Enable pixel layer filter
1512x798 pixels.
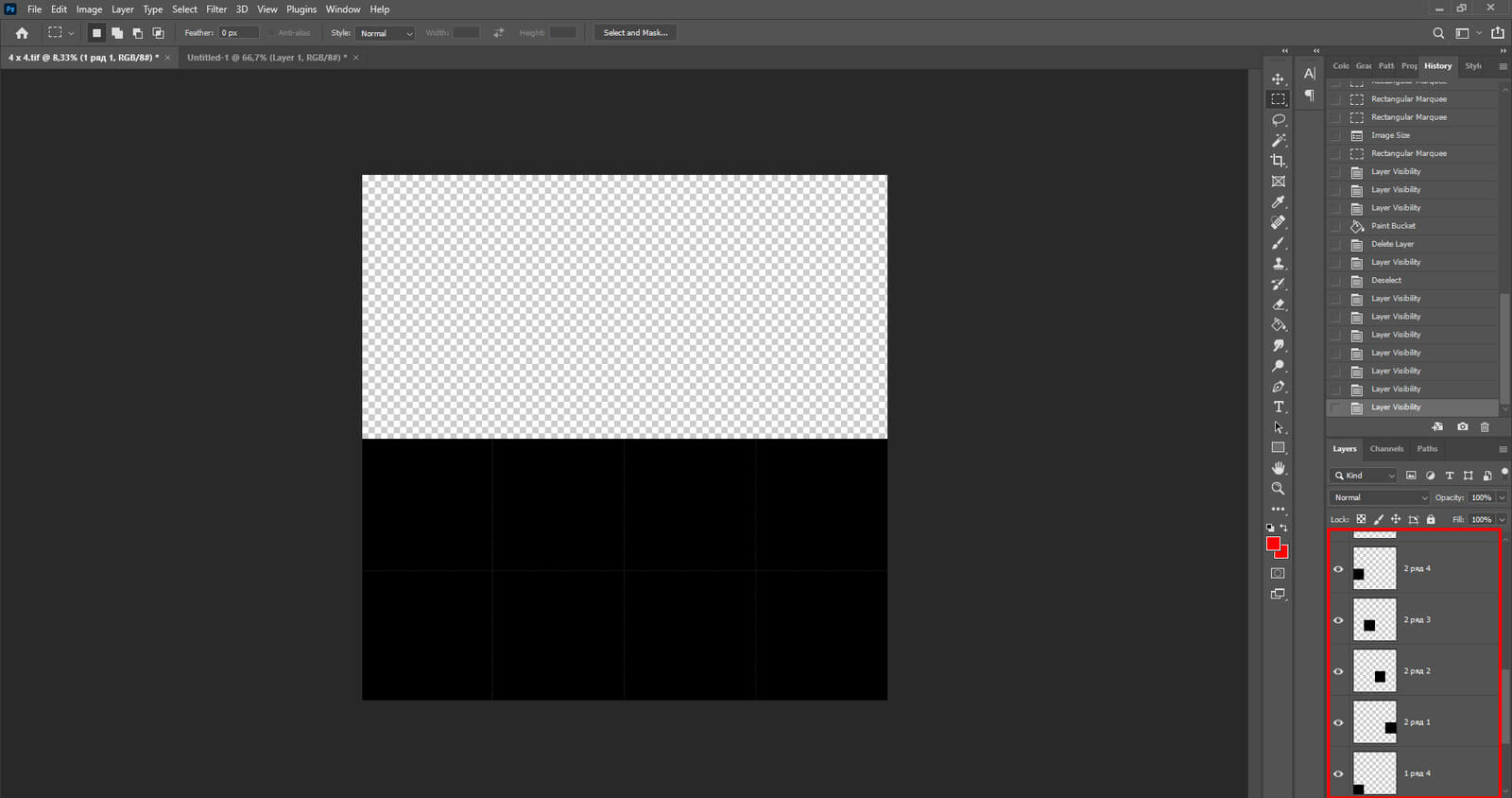point(1411,476)
